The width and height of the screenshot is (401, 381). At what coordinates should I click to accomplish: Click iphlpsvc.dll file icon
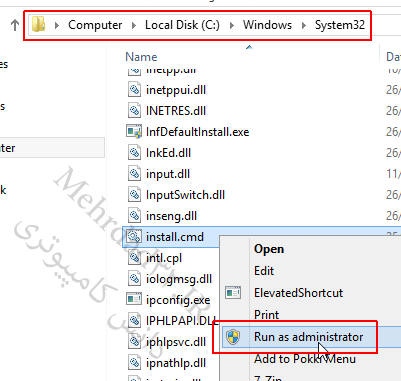click(x=134, y=342)
